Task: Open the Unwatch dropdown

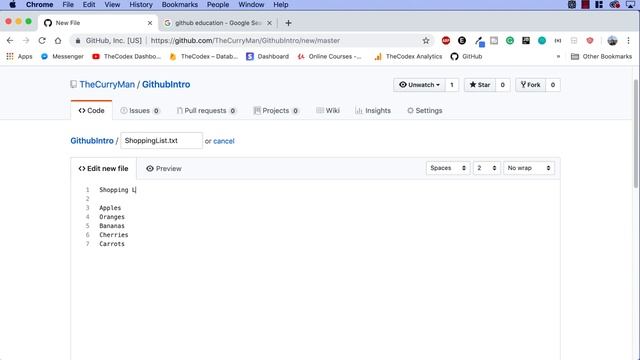Action: (419, 85)
